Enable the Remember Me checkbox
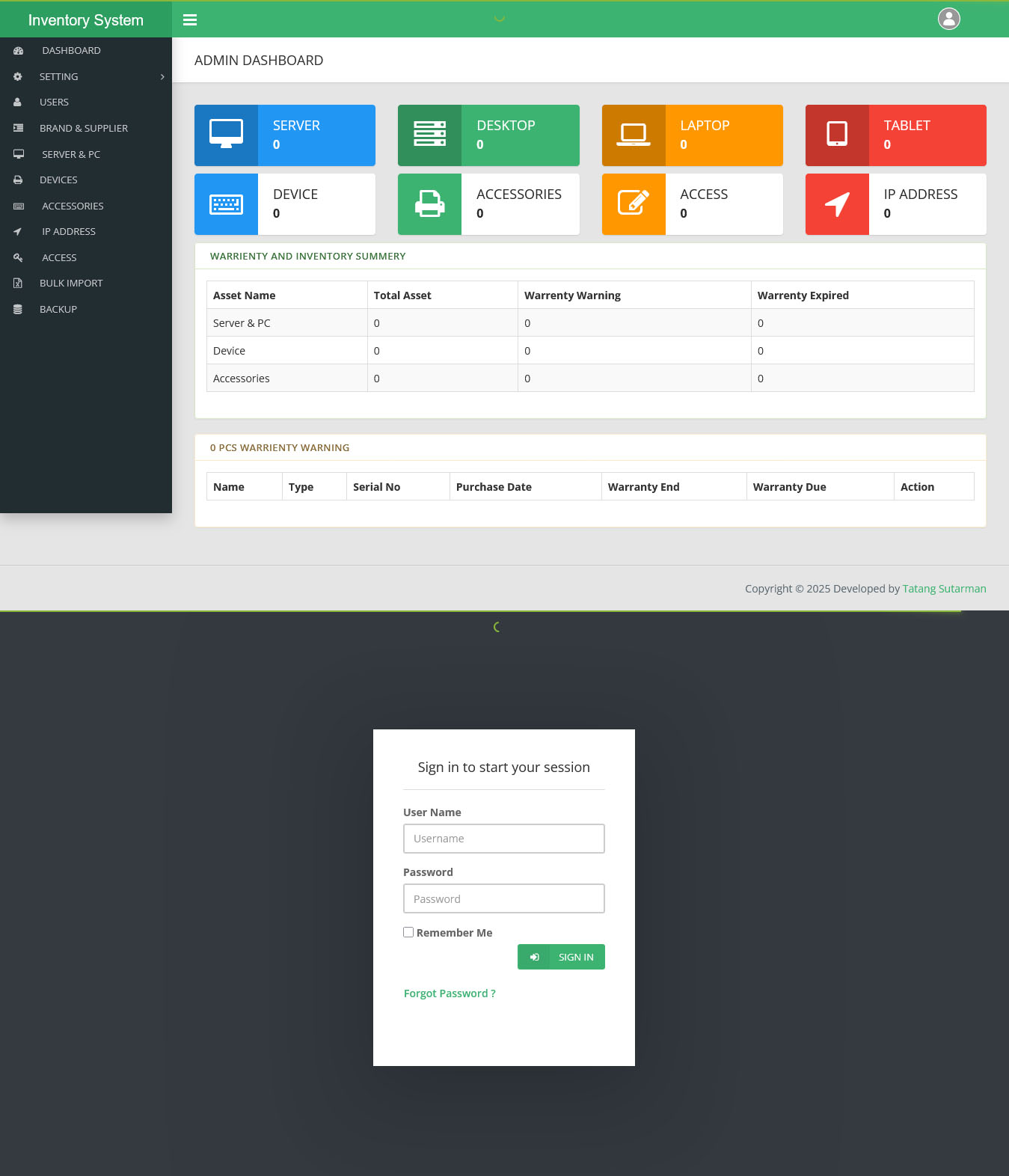 point(408,932)
